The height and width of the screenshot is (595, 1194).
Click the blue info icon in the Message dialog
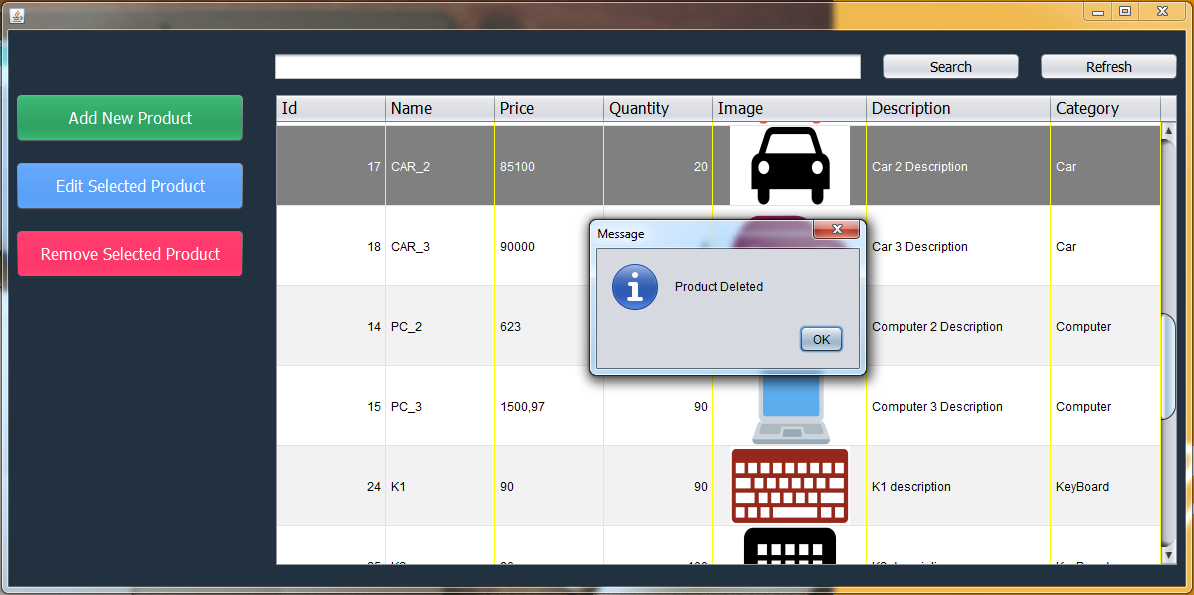coord(634,287)
